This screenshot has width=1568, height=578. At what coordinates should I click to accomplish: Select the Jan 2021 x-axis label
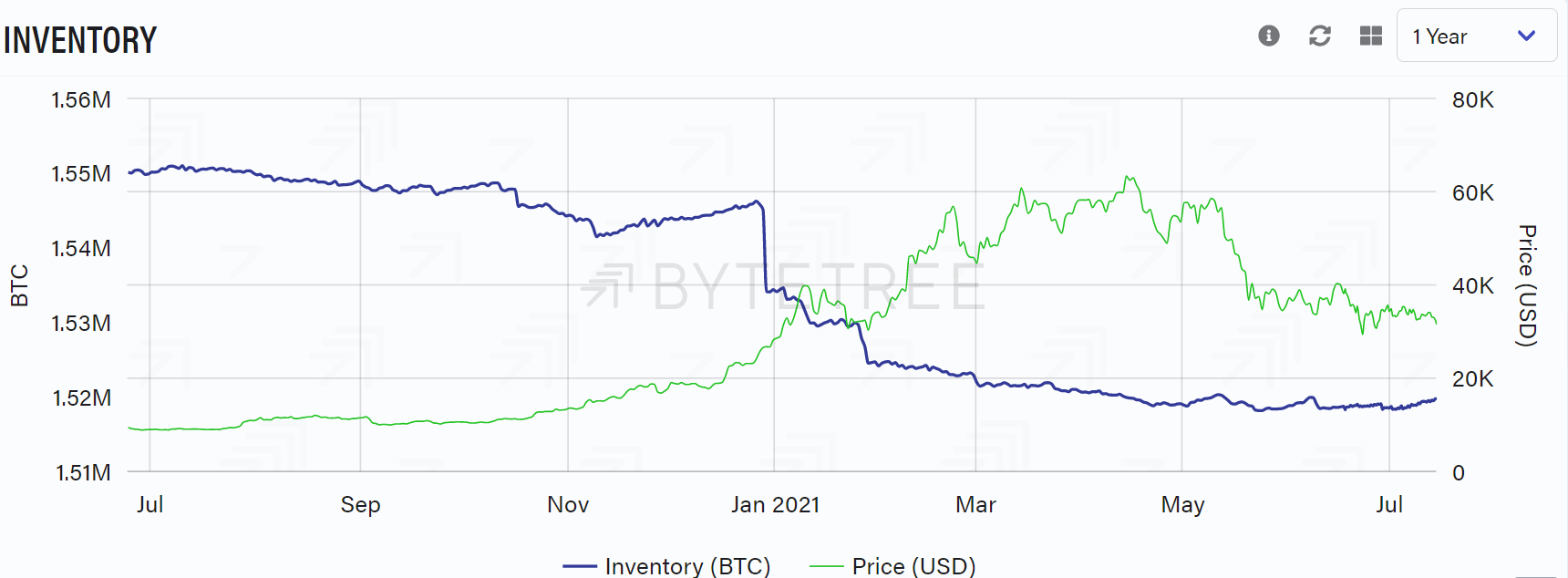(x=775, y=504)
